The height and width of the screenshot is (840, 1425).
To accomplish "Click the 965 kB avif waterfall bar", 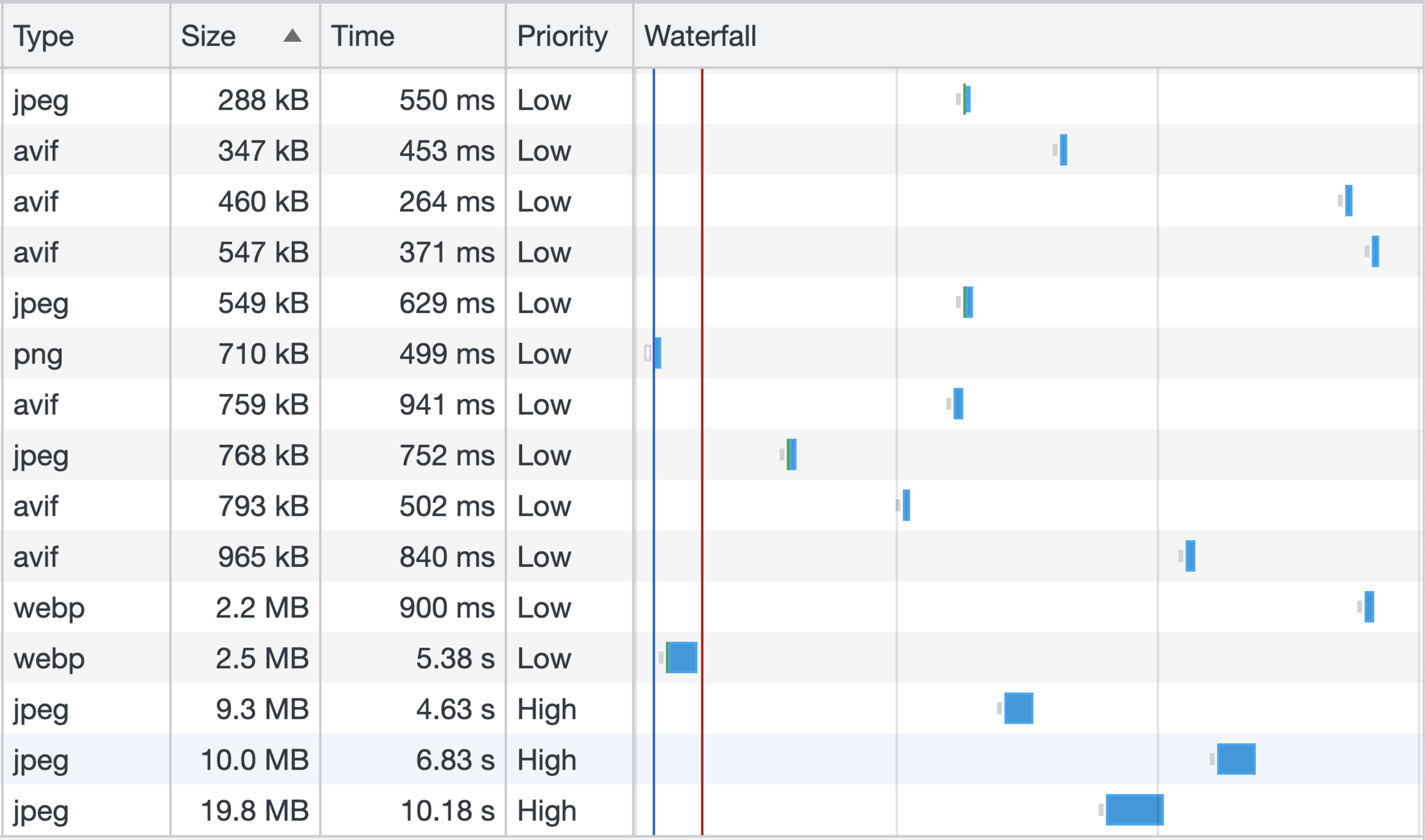I will (1190, 556).
